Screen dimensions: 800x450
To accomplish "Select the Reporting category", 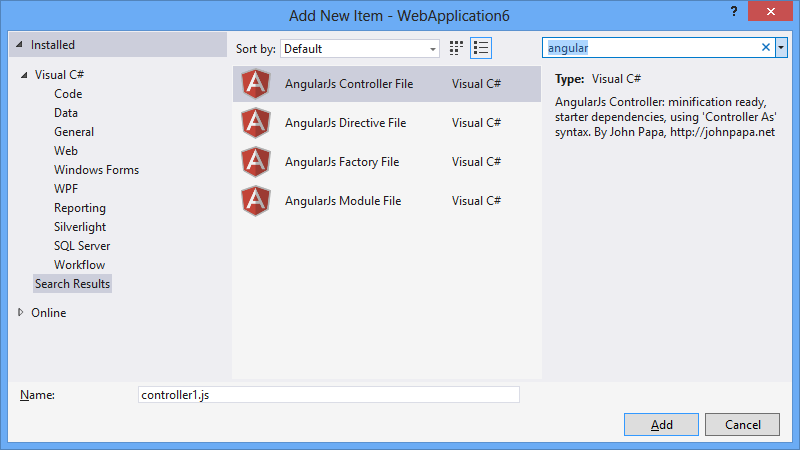I will coord(80,208).
